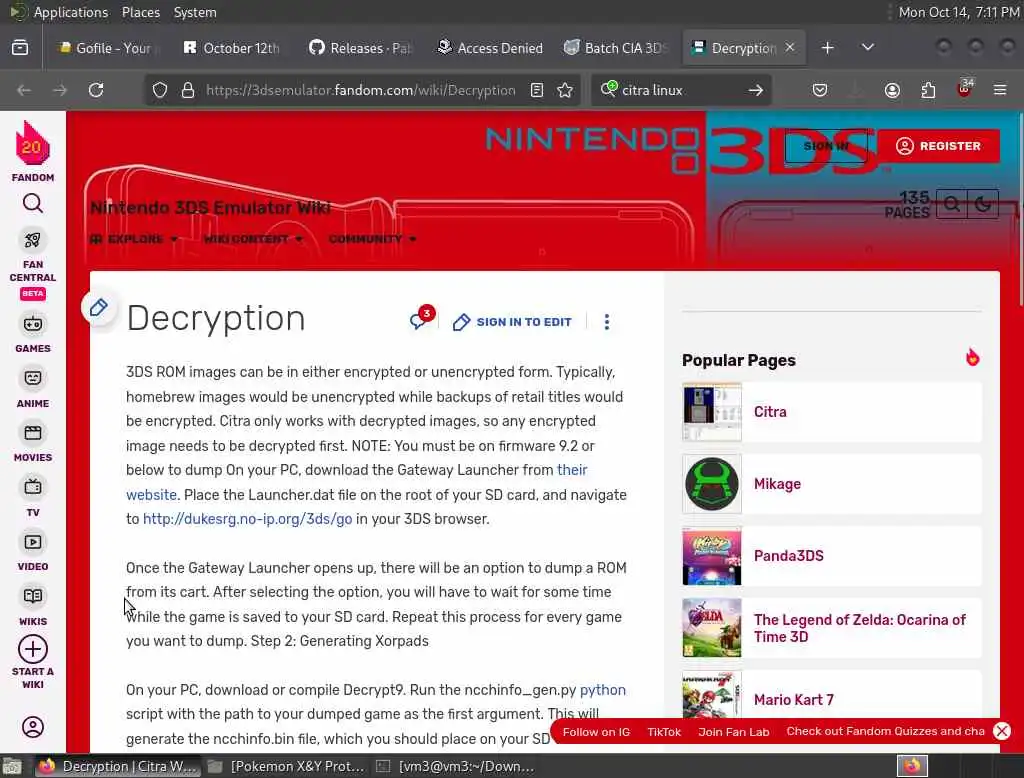
Task: Expand the Wiki Content dropdown
Action: tap(253, 239)
